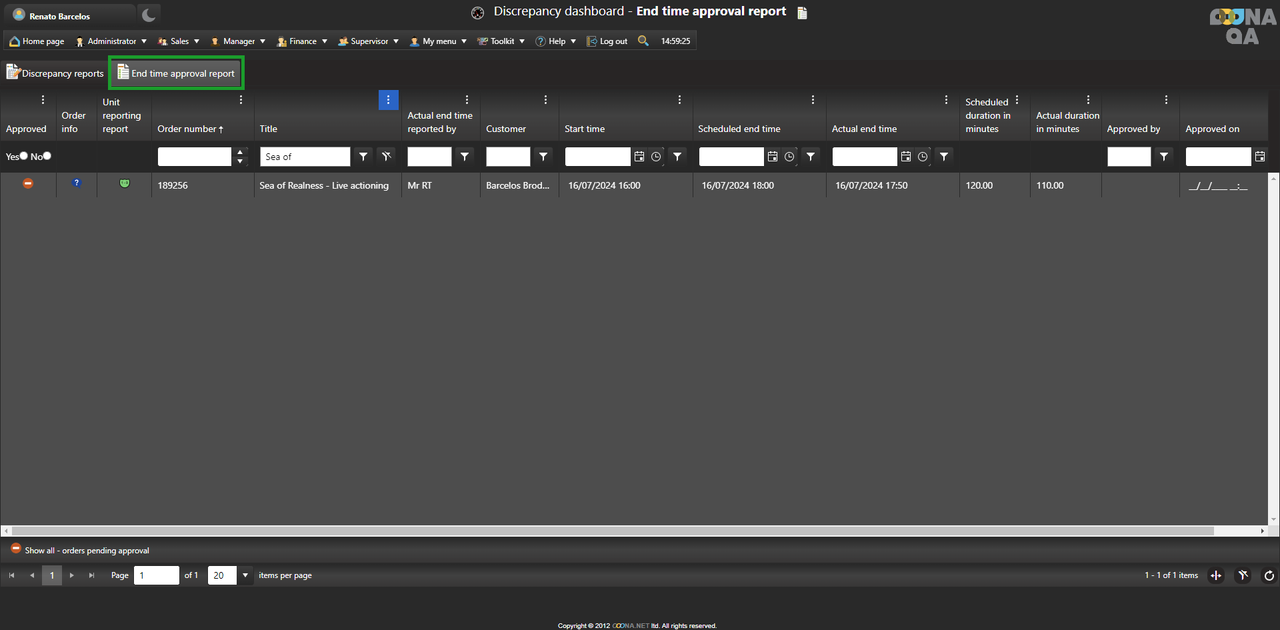This screenshot has height=630, width=1280.
Task: Open time picker for Scheduled end time filter
Action: point(790,157)
